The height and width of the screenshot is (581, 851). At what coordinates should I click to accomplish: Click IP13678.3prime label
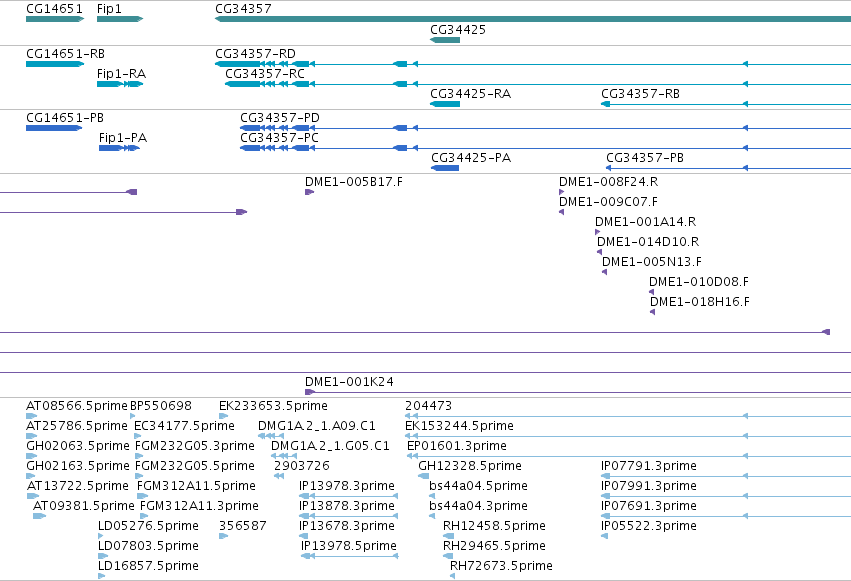(346, 526)
